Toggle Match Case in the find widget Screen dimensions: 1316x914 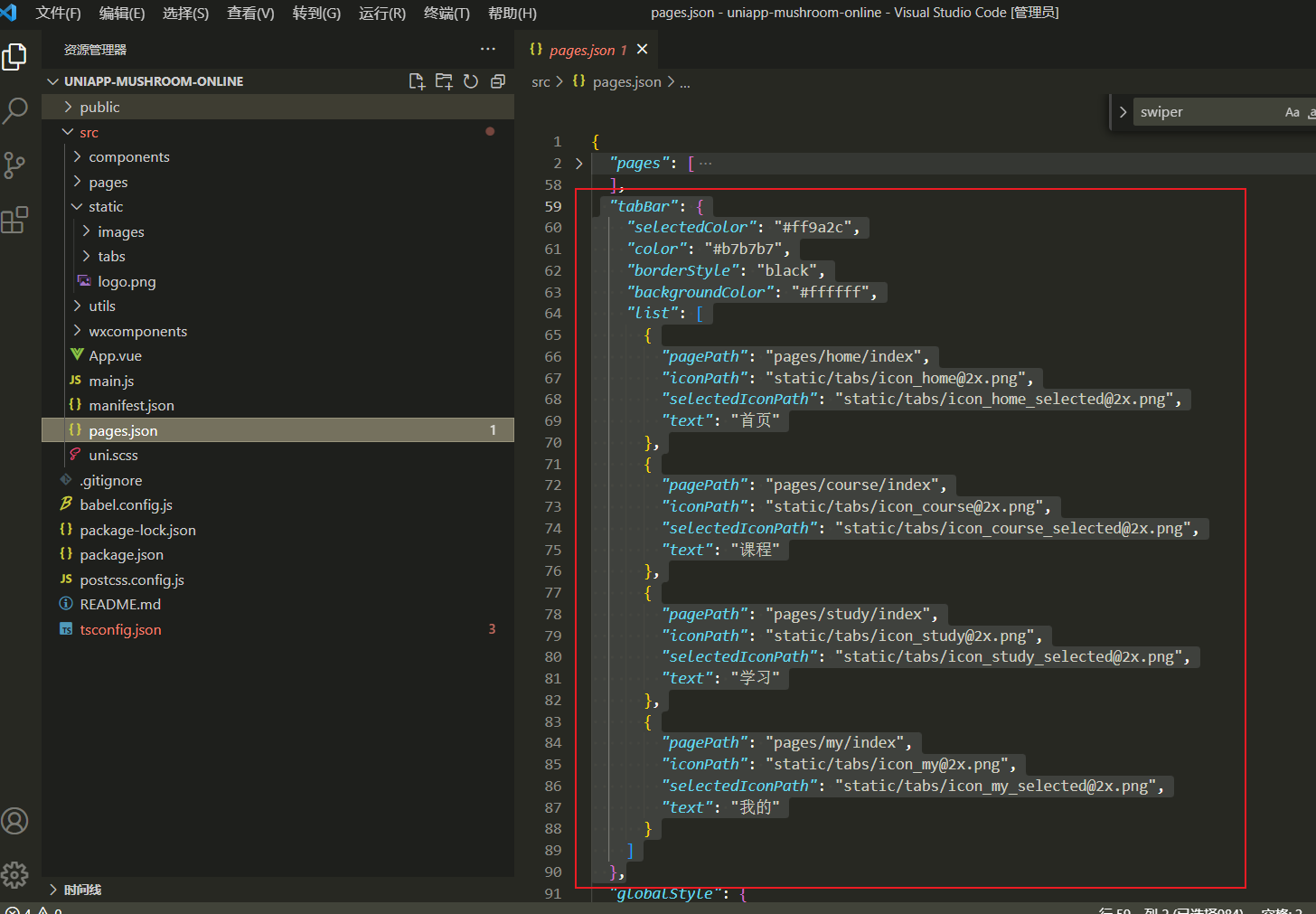(1292, 112)
